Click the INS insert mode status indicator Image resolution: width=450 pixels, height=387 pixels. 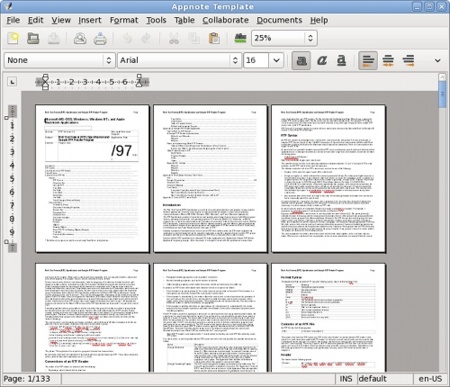click(346, 379)
